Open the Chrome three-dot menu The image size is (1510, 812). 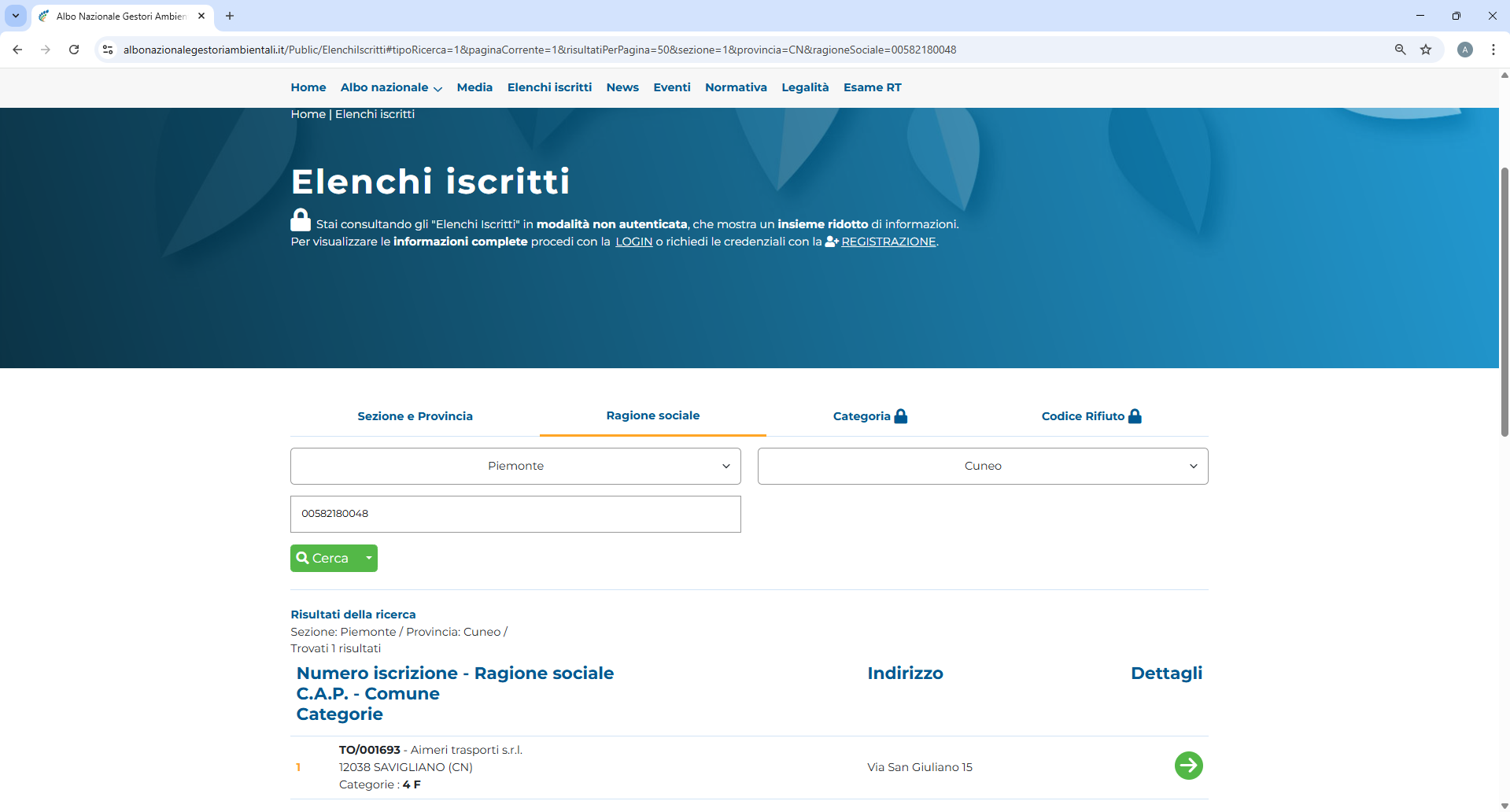[x=1493, y=50]
